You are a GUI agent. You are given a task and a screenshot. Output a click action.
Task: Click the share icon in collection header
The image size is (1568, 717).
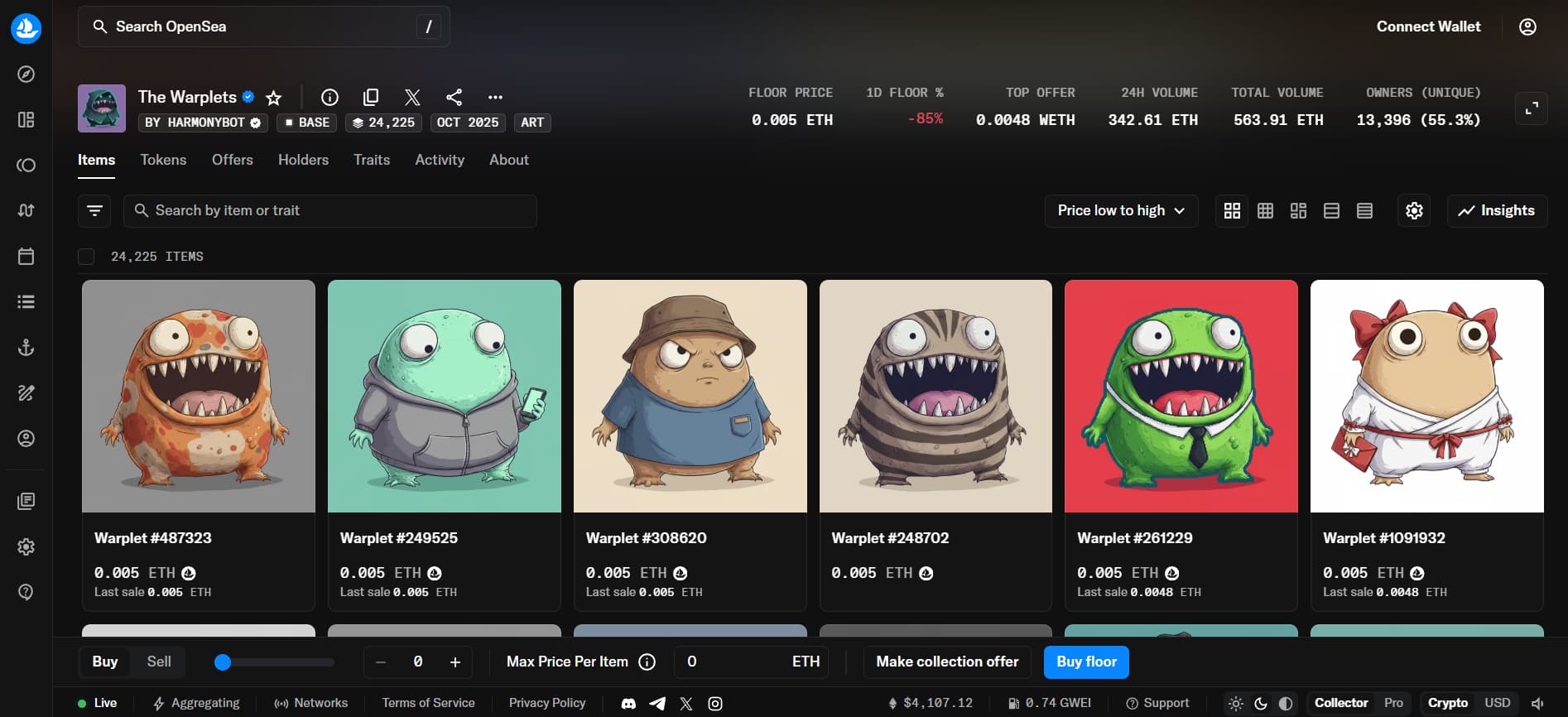coord(454,98)
